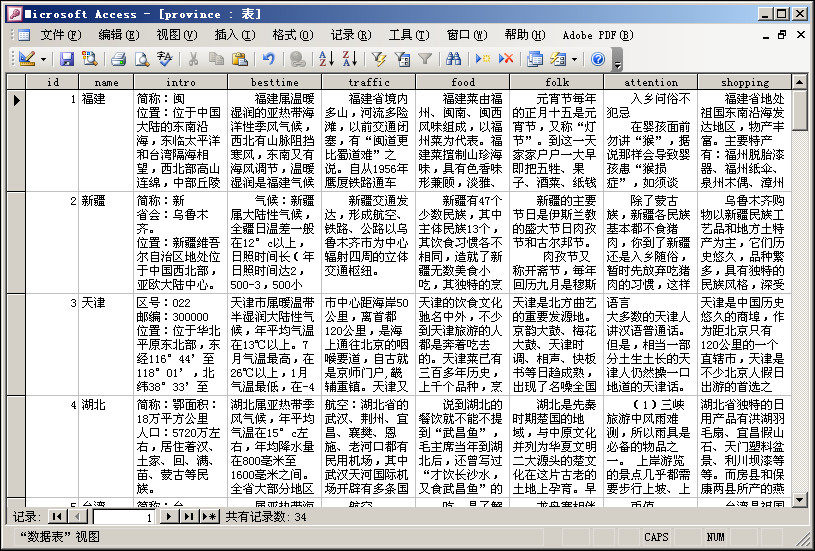This screenshot has height=551, width=815.
Task: Go to last record button
Action: coord(189,517)
